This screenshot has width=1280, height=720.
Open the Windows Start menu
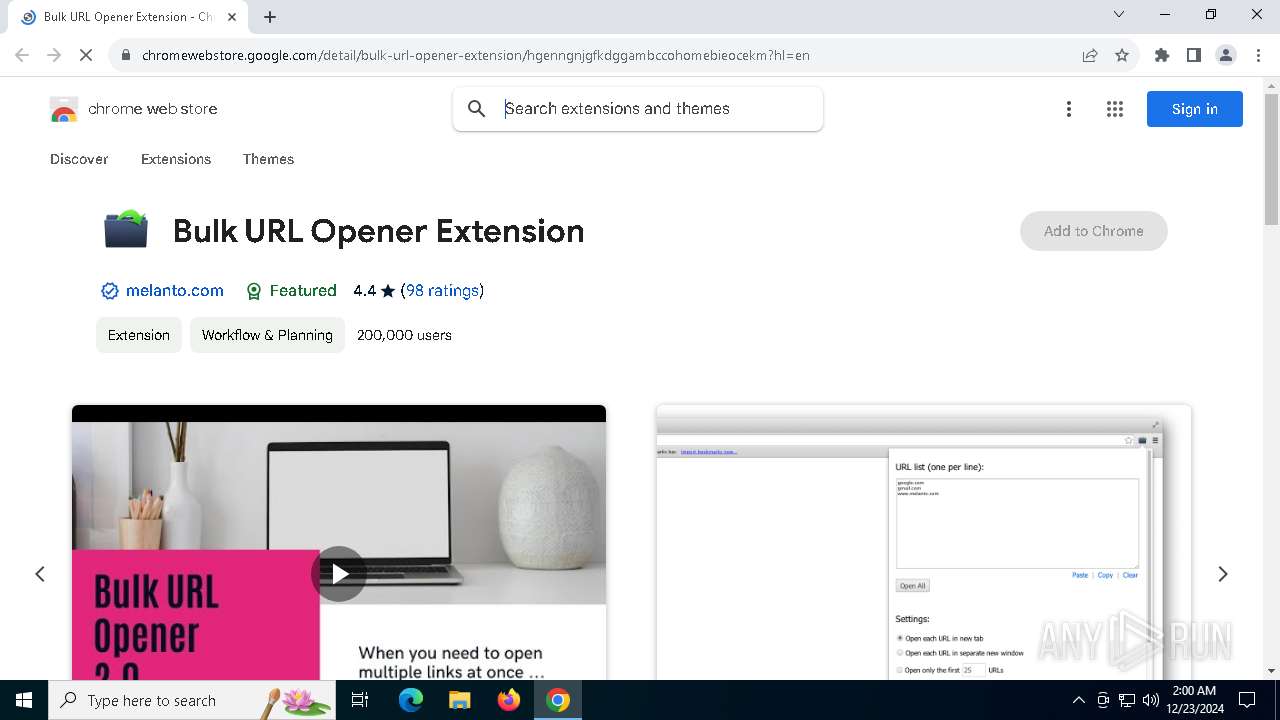[x=24, y=700]
